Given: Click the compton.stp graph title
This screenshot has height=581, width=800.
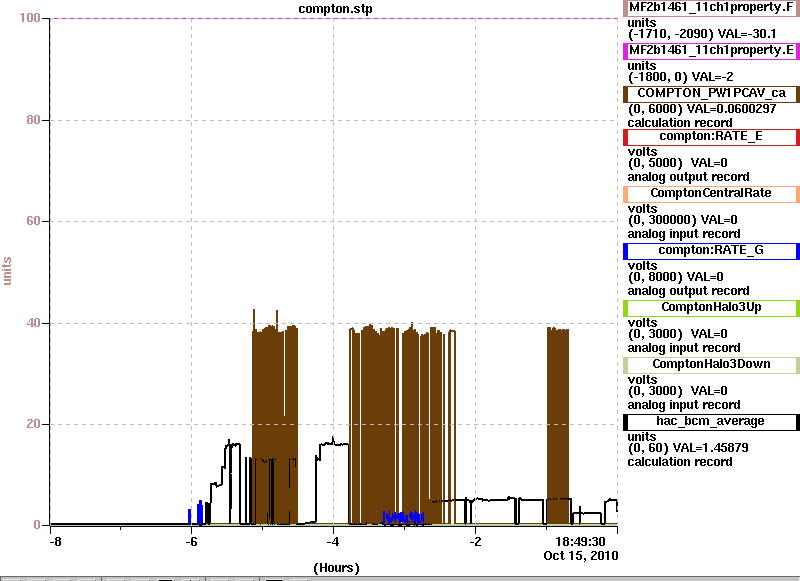Looking at the screenshot, I should (x=335, y=9).
